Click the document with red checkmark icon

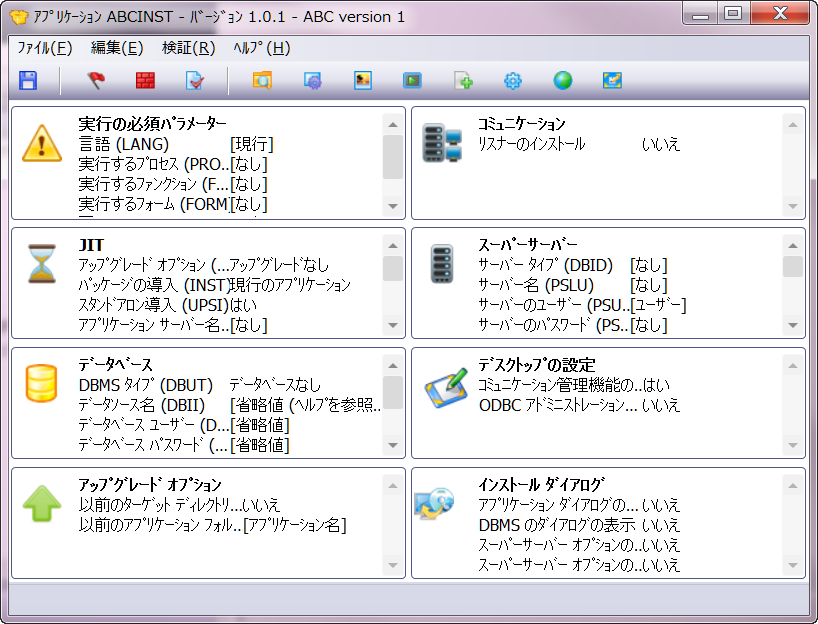click(195, 81)
